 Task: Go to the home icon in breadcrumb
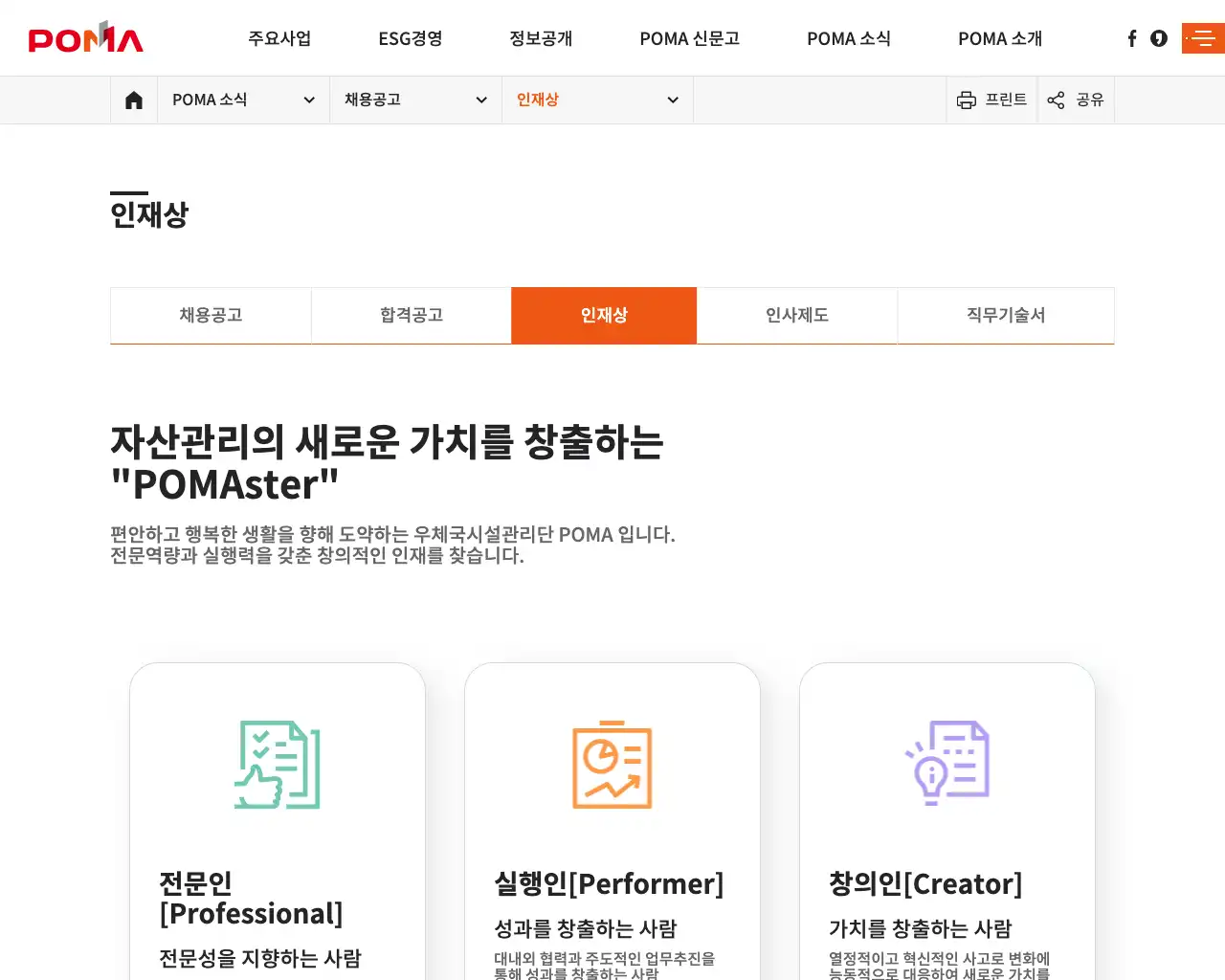(x=134, y=100)
